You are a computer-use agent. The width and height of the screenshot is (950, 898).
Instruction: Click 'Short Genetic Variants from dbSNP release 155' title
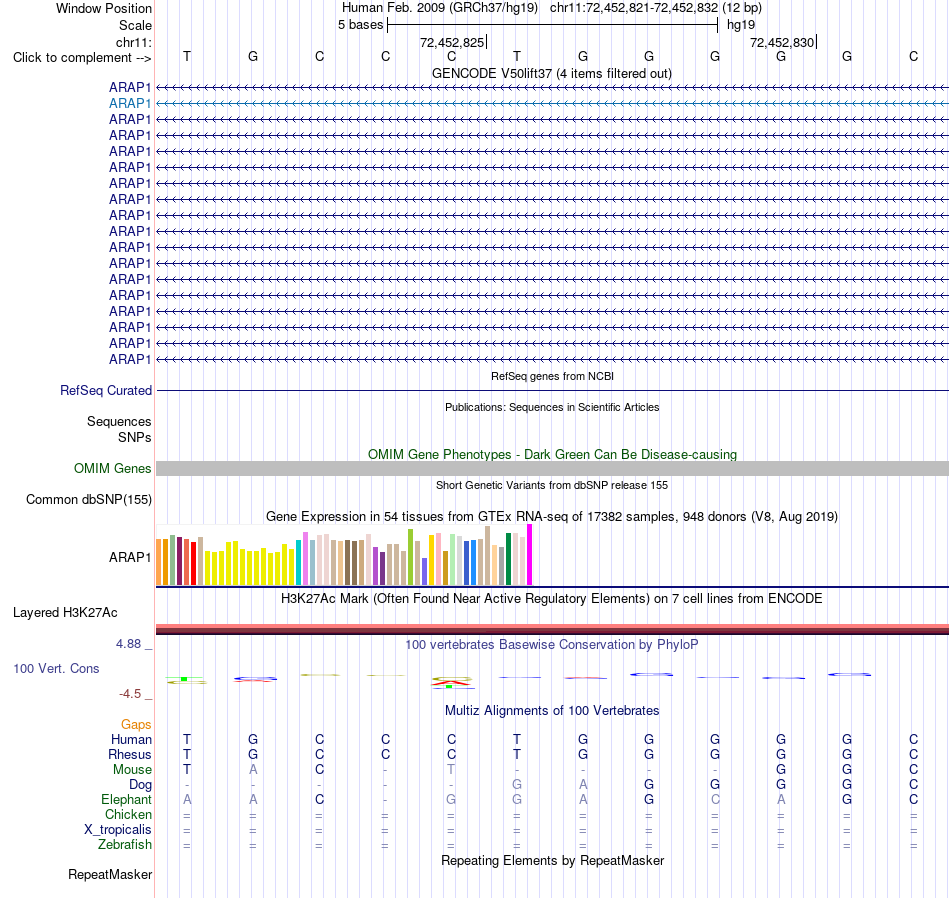(552, 485)
